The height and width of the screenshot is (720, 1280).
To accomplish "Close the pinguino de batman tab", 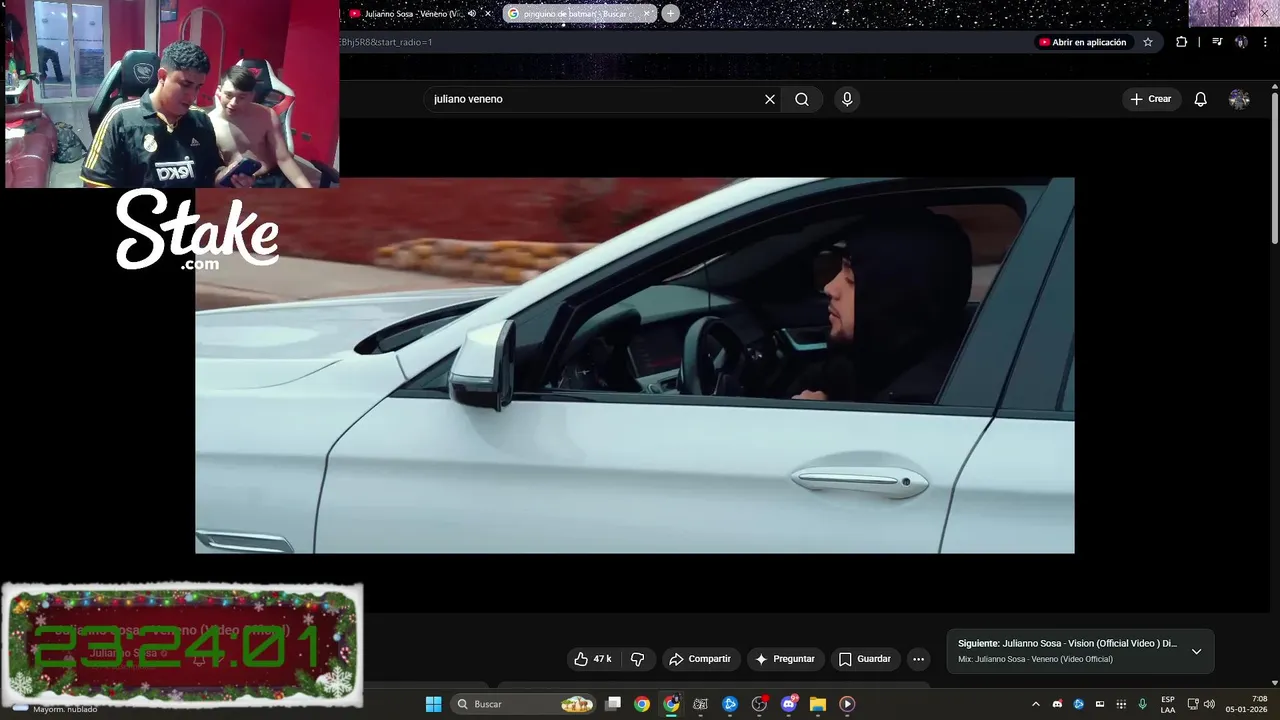I will 646,14.
